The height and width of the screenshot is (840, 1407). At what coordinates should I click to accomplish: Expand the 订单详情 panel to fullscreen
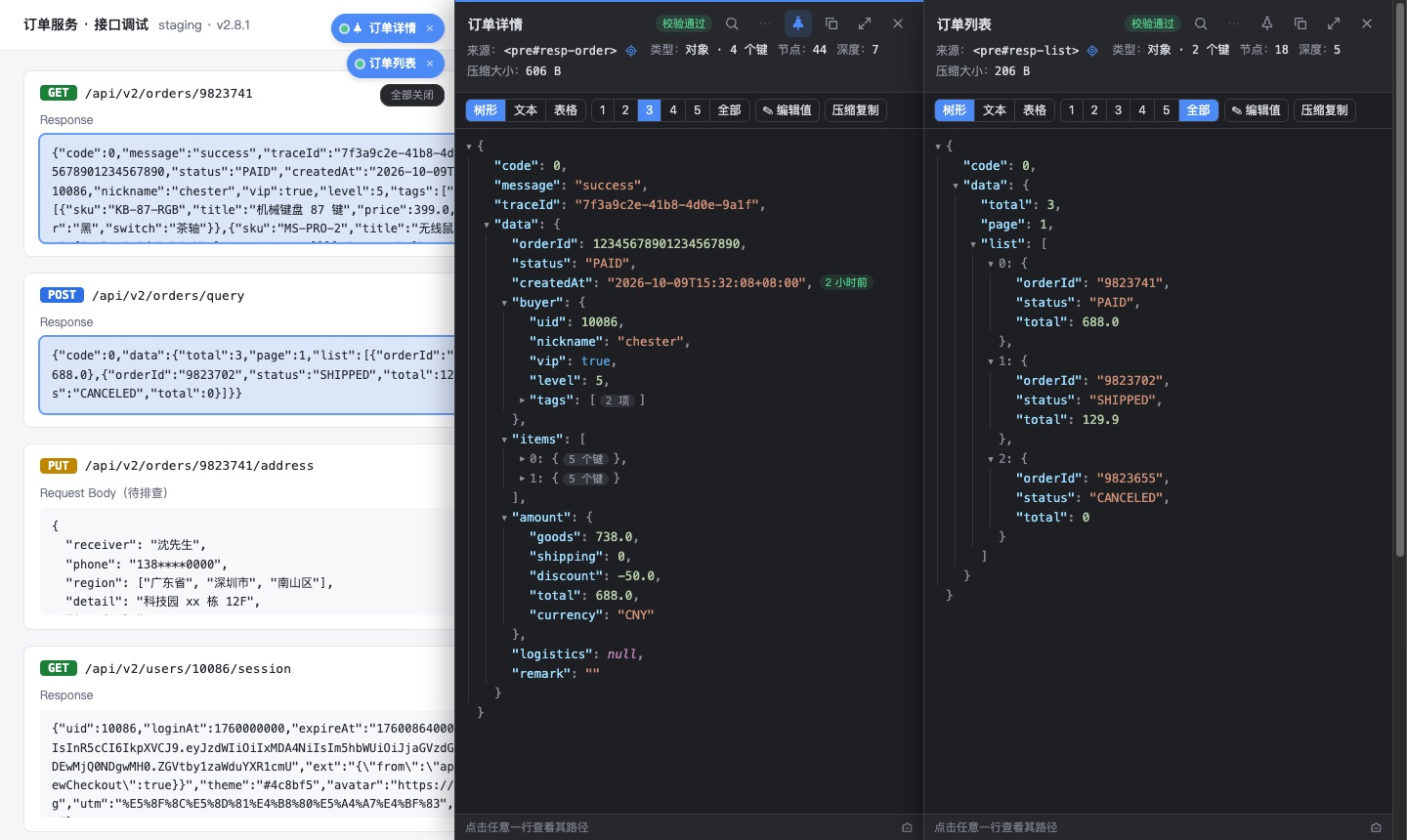865,23
